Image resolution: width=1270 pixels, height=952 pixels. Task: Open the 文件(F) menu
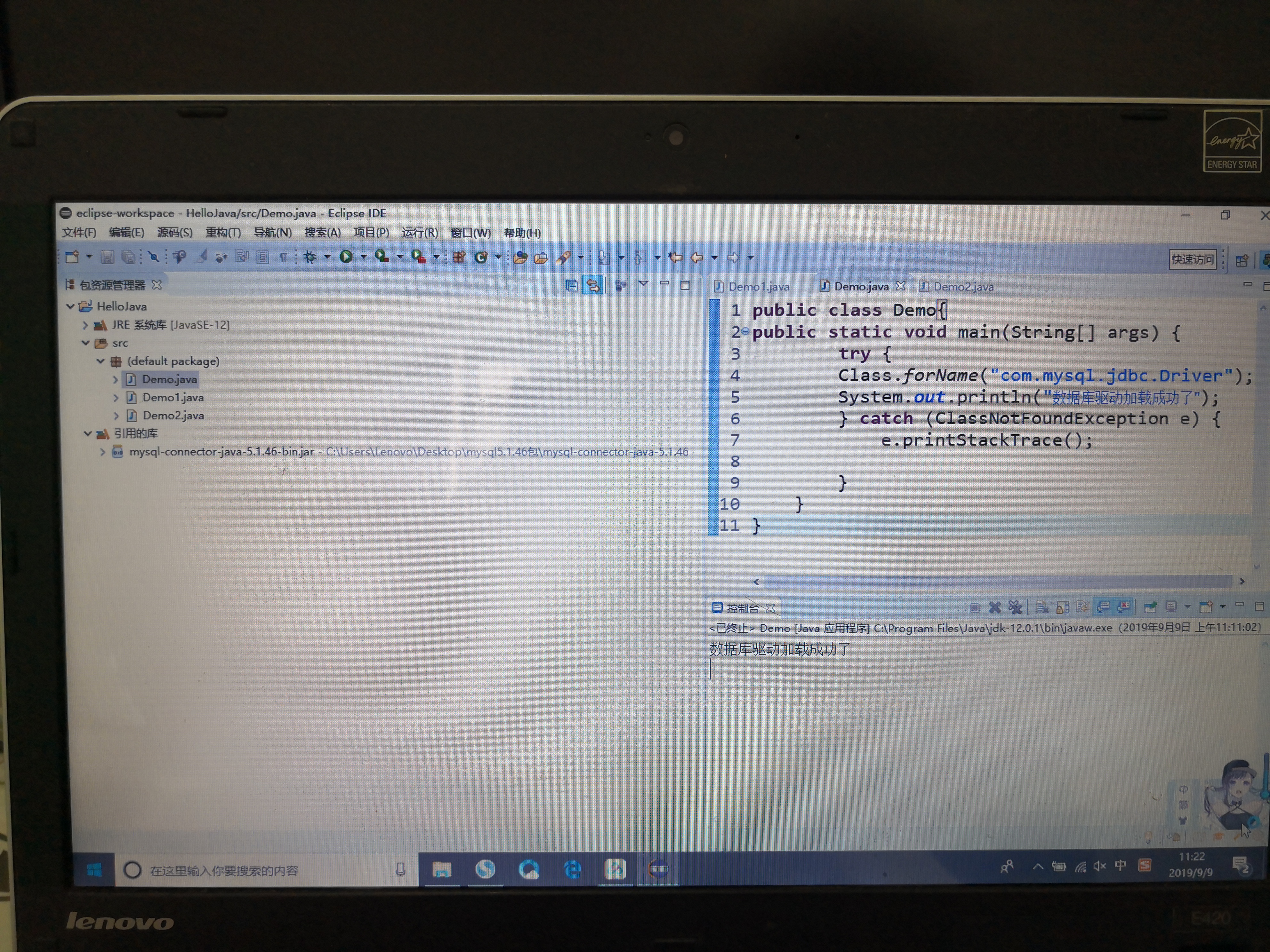tap(79, 233)
